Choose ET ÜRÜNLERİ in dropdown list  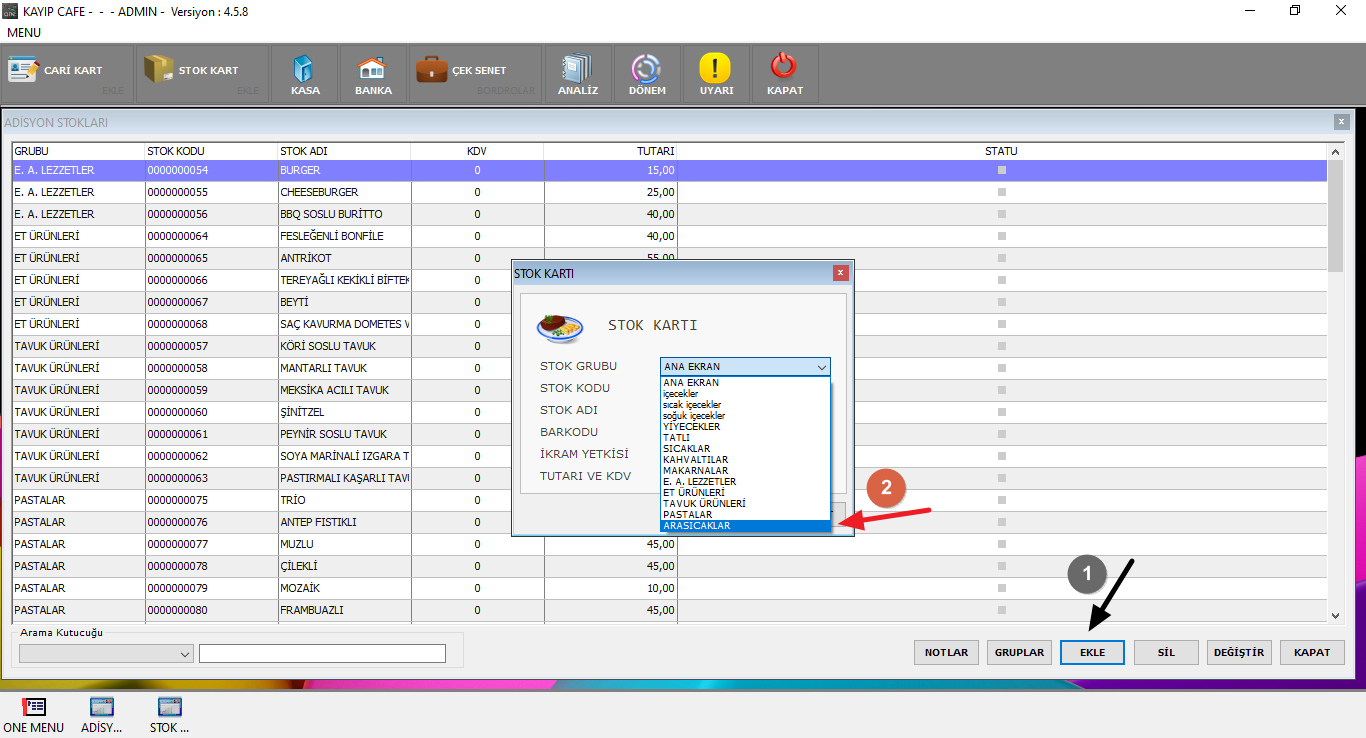click(x=745, y=493)
